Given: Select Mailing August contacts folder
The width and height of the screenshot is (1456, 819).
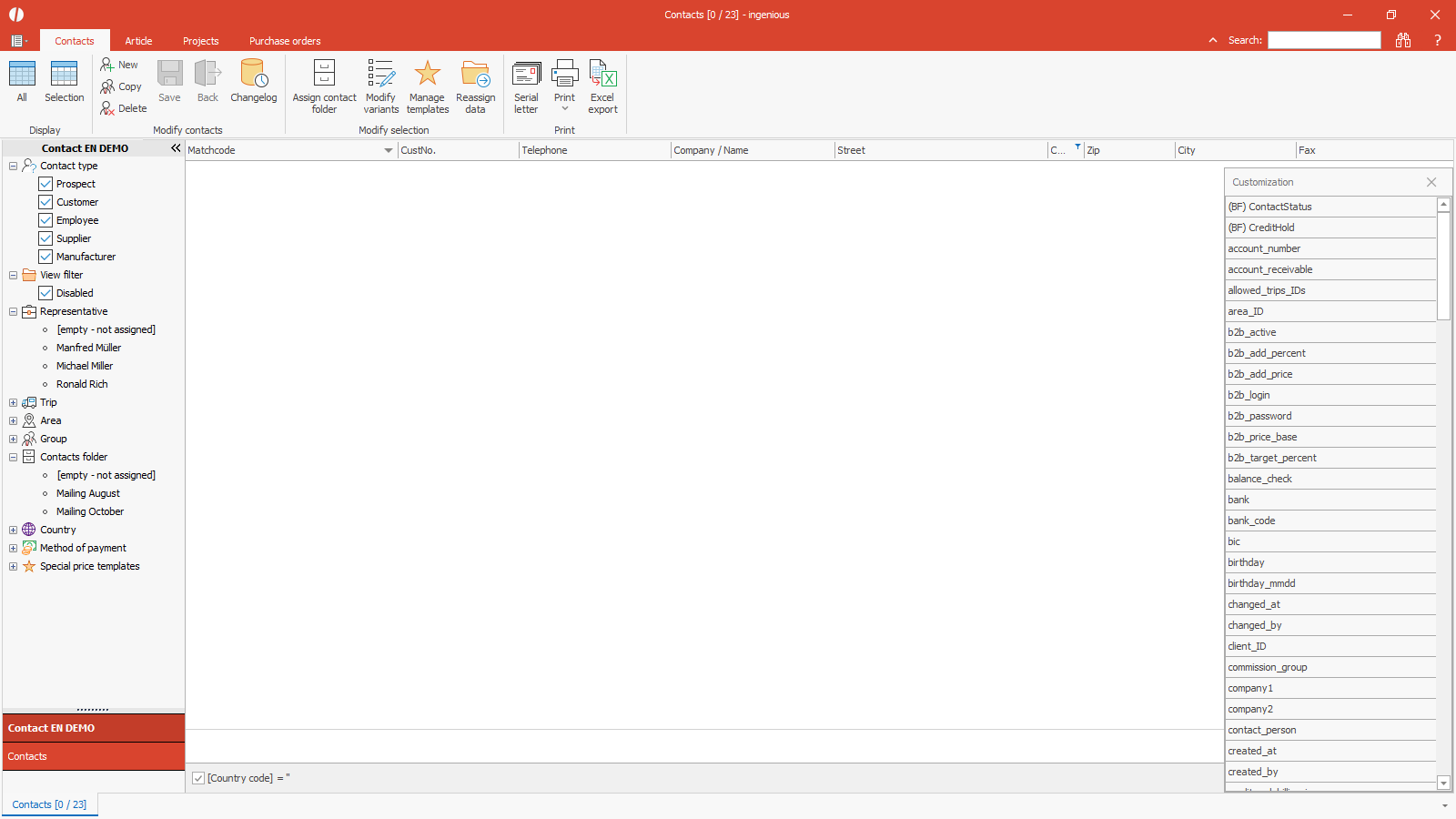Looking at the screenshot, I should tap(87, 493).
